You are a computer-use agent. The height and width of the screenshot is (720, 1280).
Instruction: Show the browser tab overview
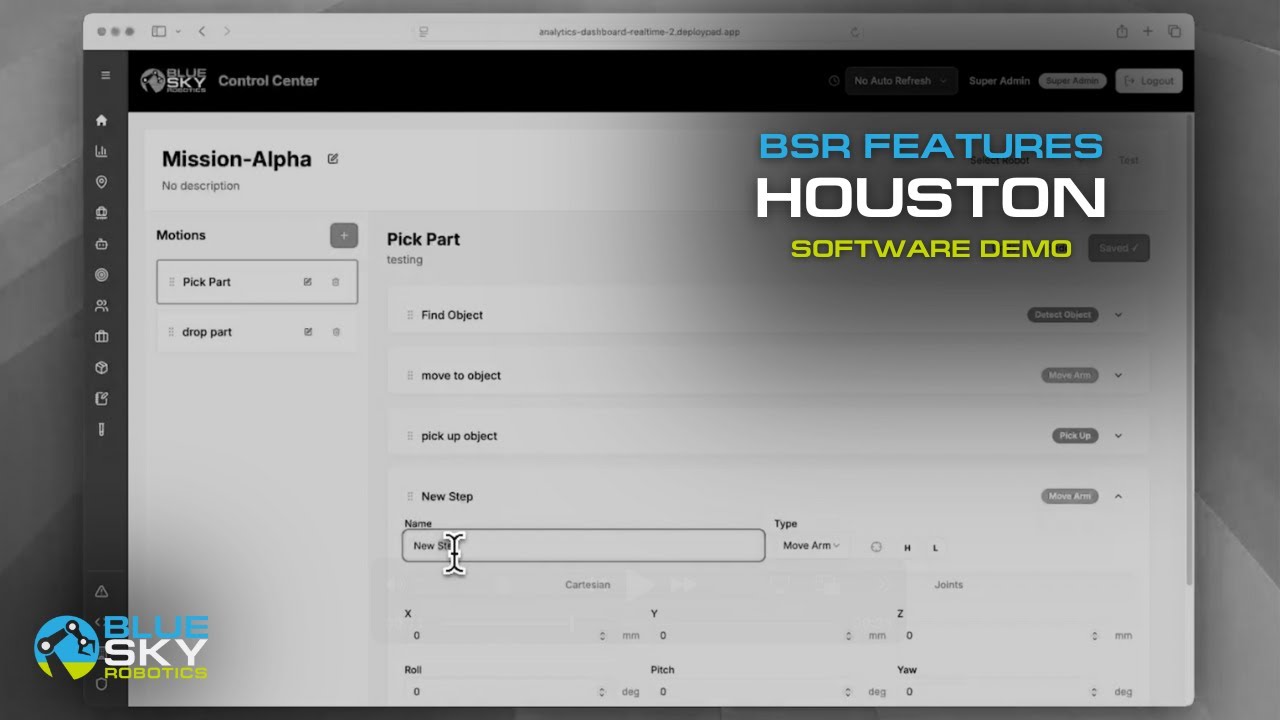click(1174, 32)
